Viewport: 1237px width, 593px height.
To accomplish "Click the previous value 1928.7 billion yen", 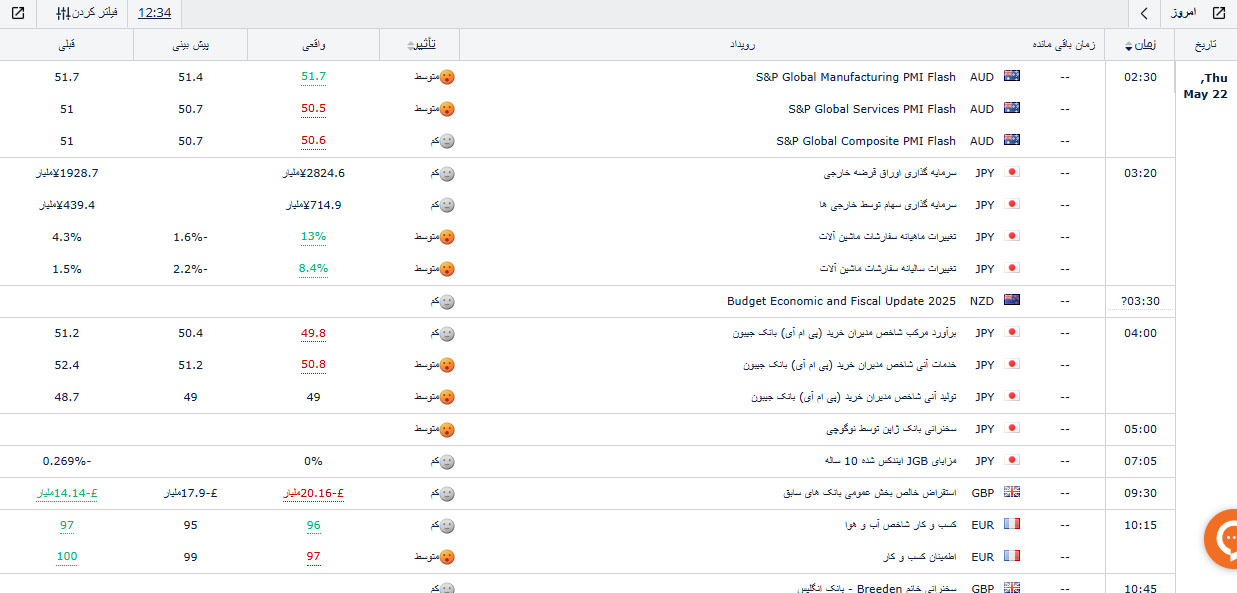I will [x=69, y=173].
